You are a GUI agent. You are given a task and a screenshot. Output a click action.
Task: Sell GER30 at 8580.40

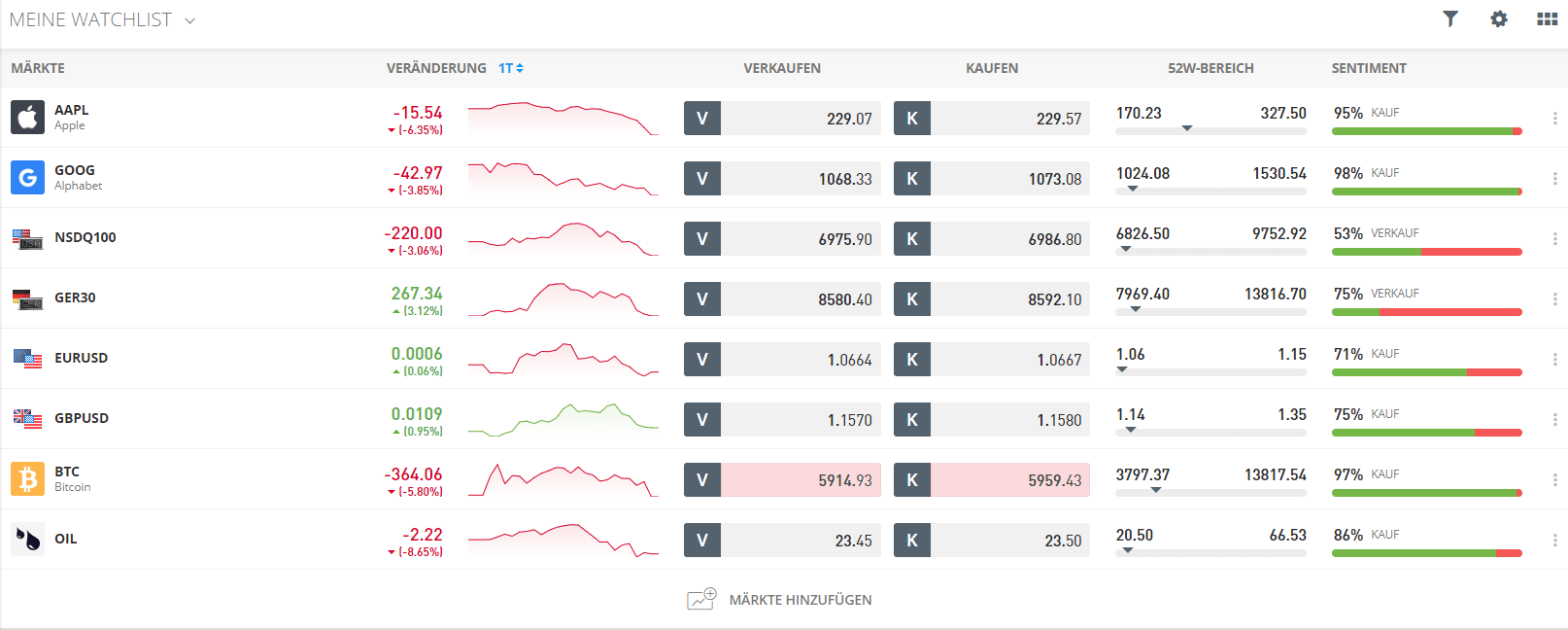coord(782,299)
